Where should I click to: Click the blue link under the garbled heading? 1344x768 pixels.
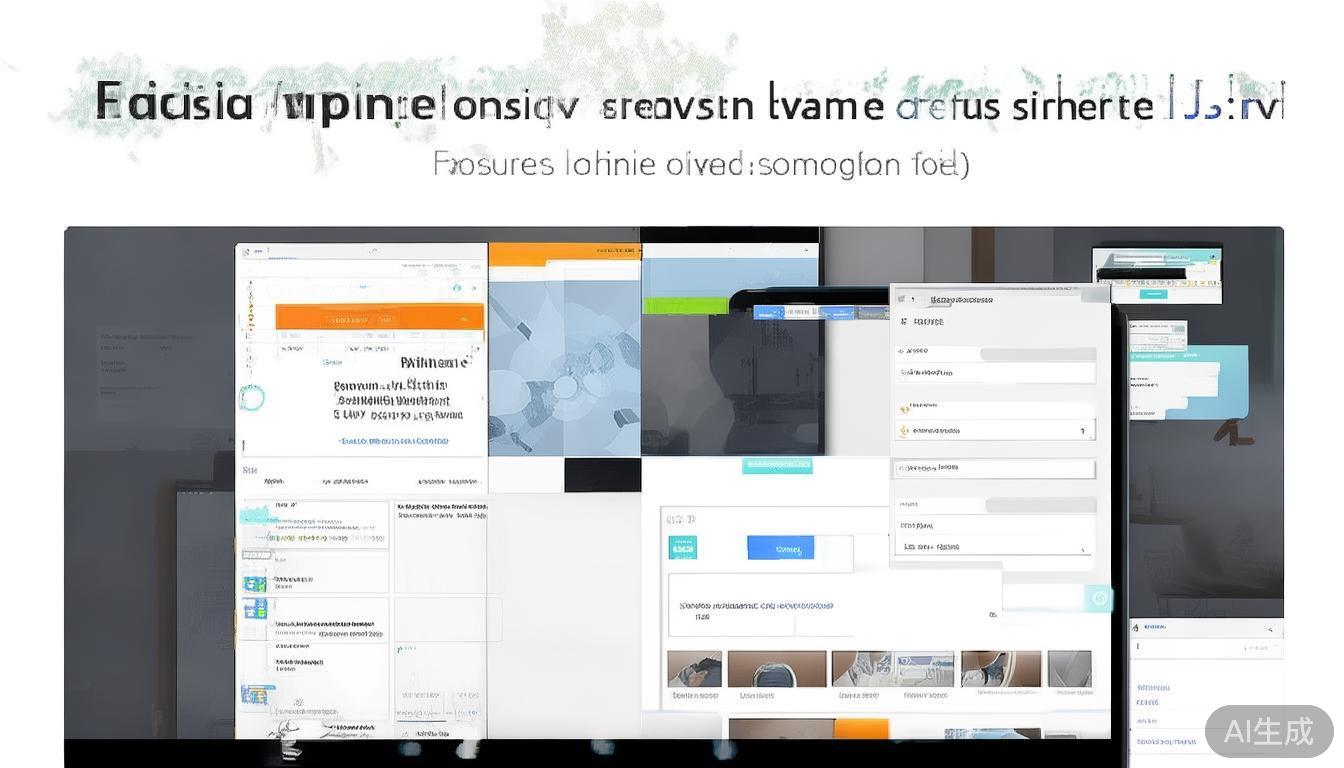[393, 441]
